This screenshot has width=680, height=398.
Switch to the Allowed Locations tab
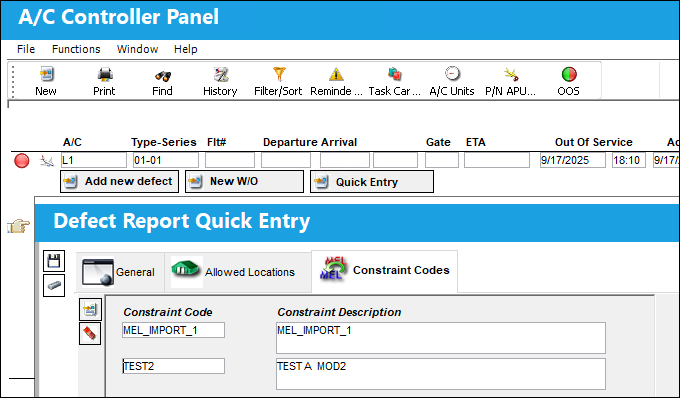(x=238, y=272)
